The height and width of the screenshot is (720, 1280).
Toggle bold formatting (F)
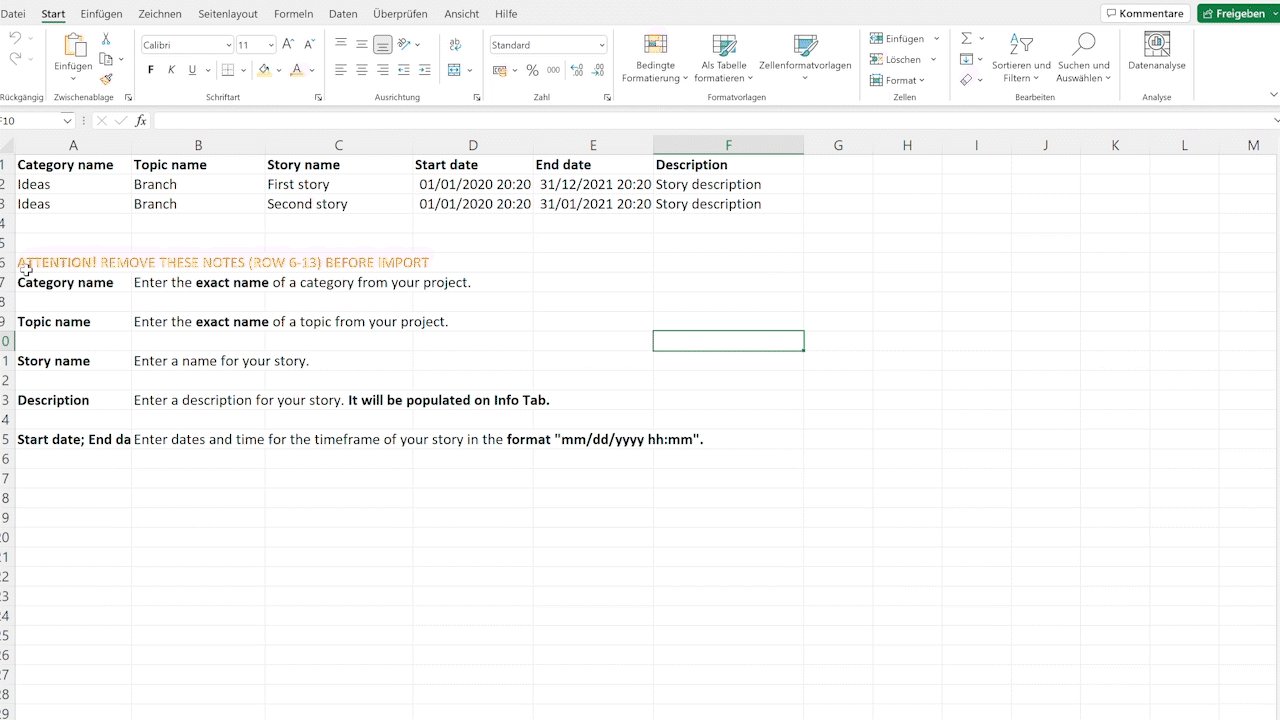pos(151,70)
